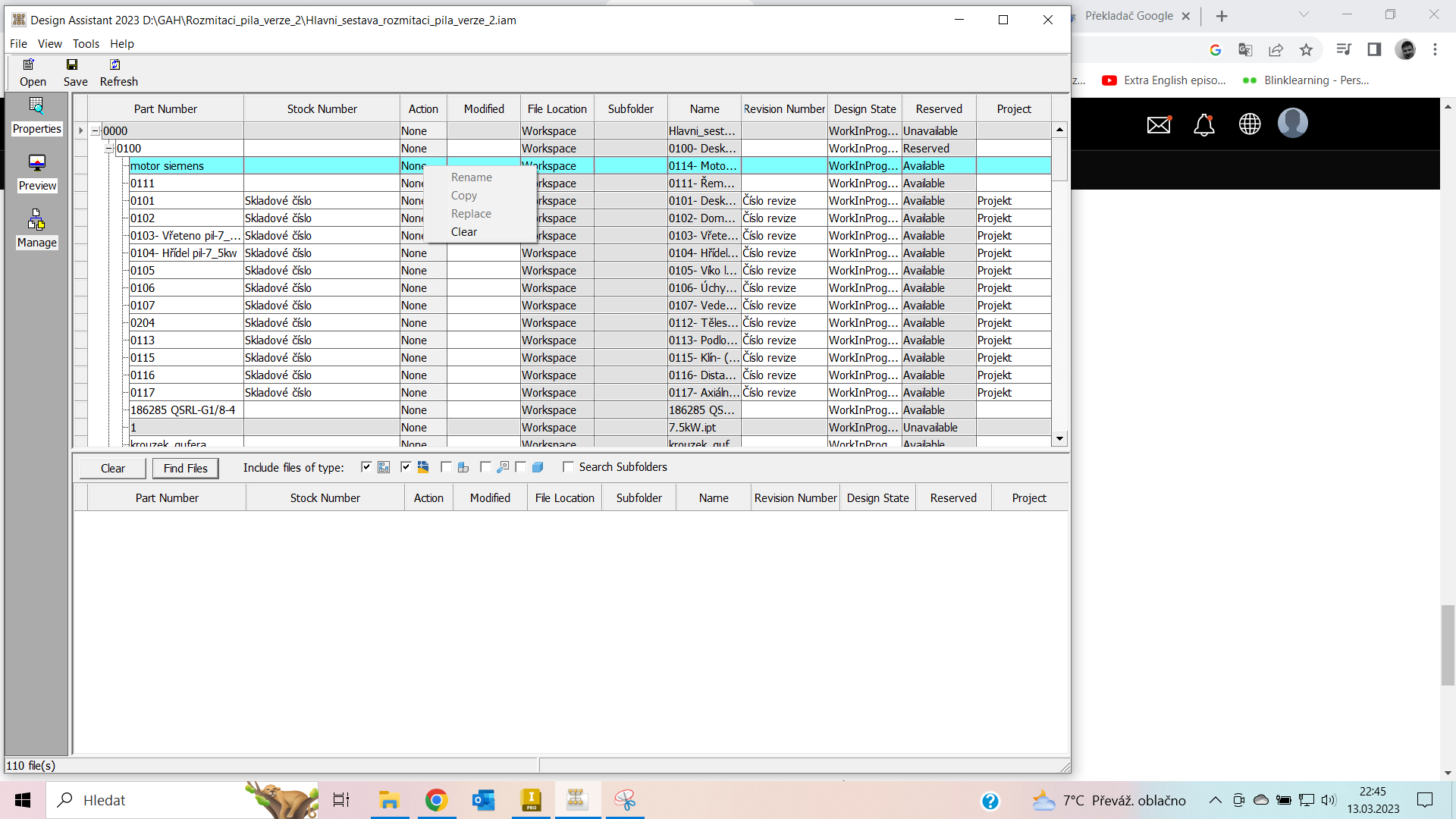Click the bookmark star icon in Chrome
Image resolution: width=1456 pixels, height=819 pixels.
pos(1306,49)
